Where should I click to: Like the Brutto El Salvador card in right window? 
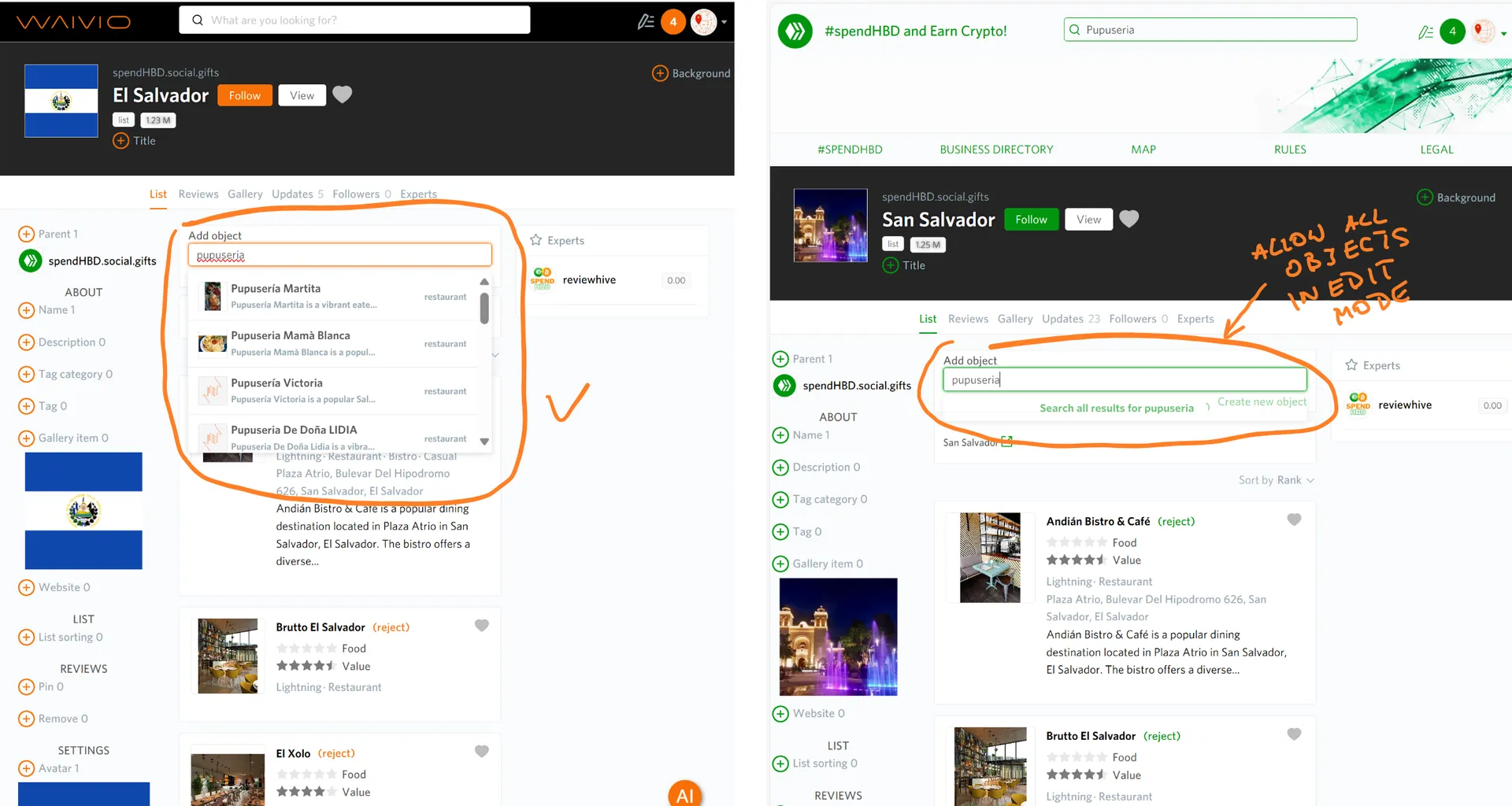(x=1294, y=734)
